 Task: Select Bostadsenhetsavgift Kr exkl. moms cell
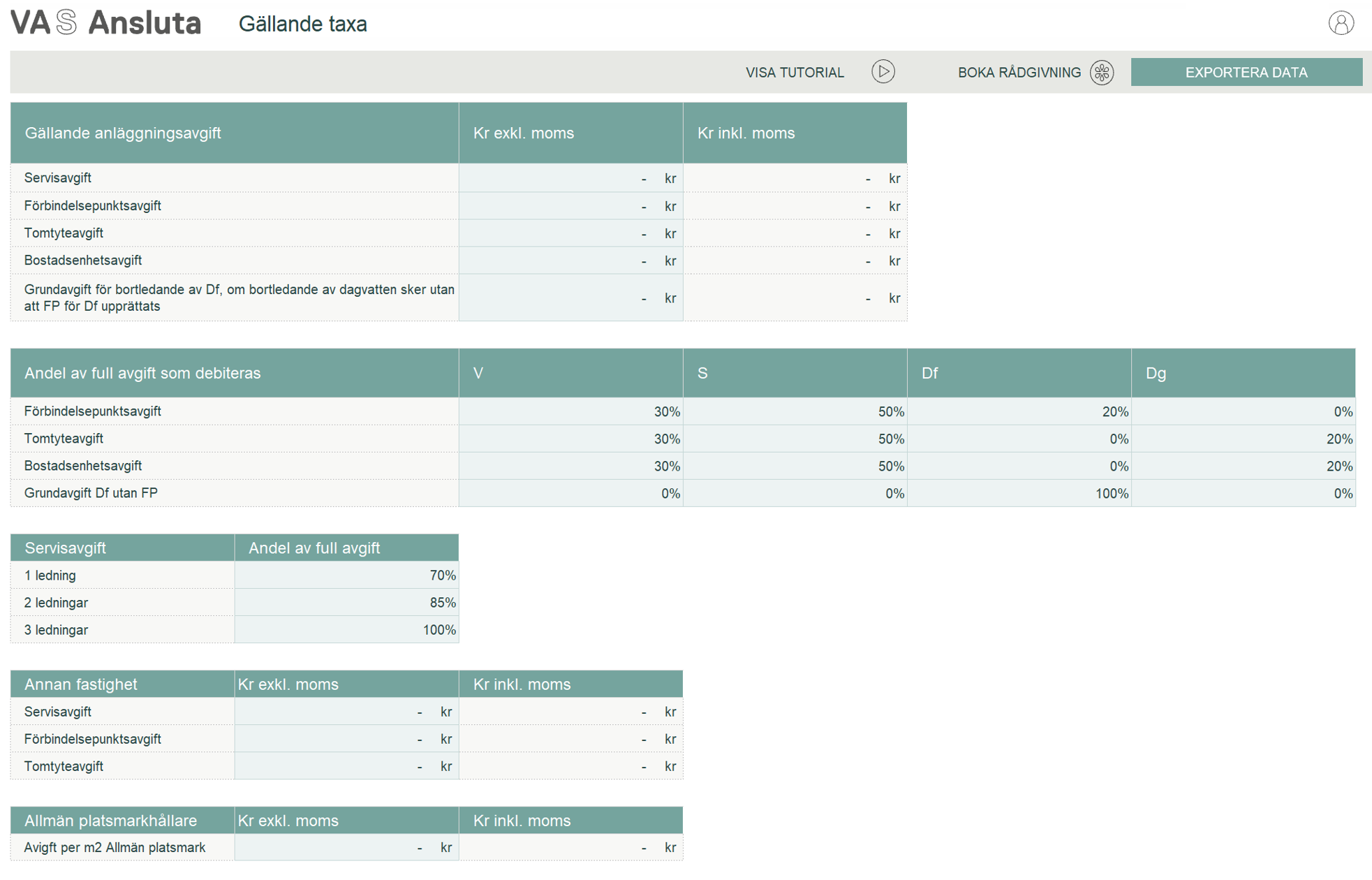pos(570,261)
